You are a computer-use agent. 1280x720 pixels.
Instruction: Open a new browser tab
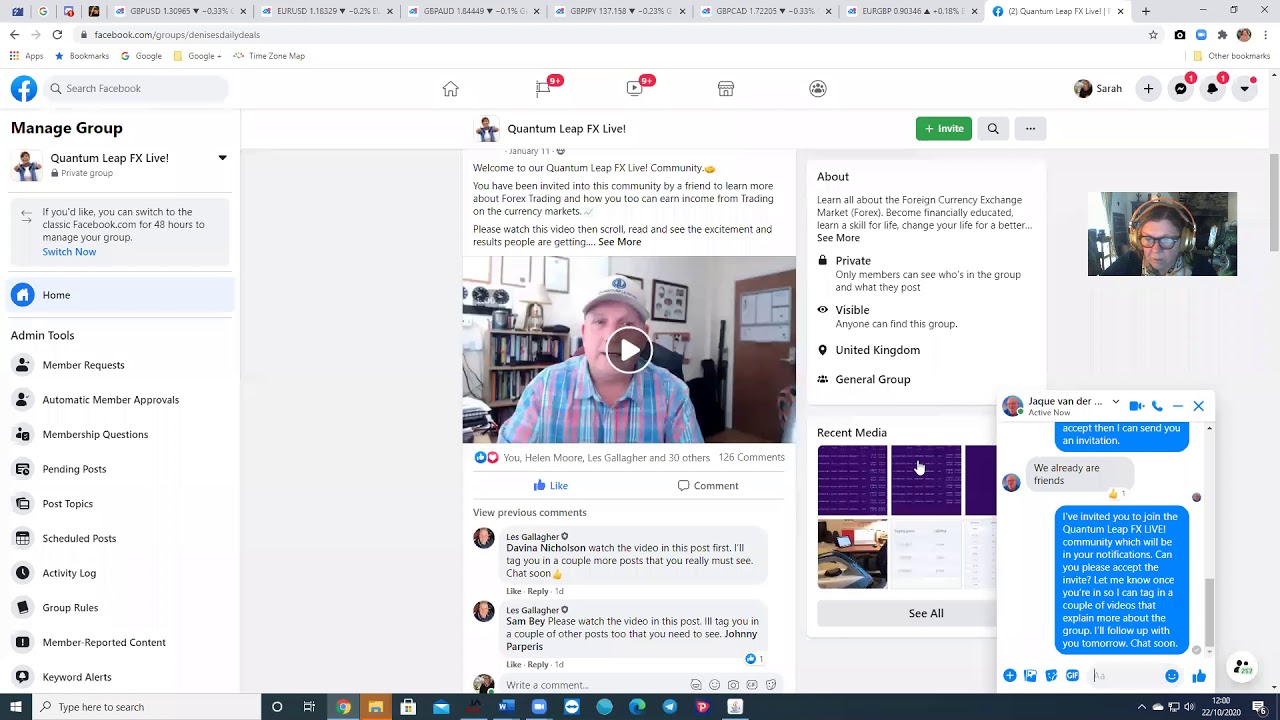pos(1146,11)
